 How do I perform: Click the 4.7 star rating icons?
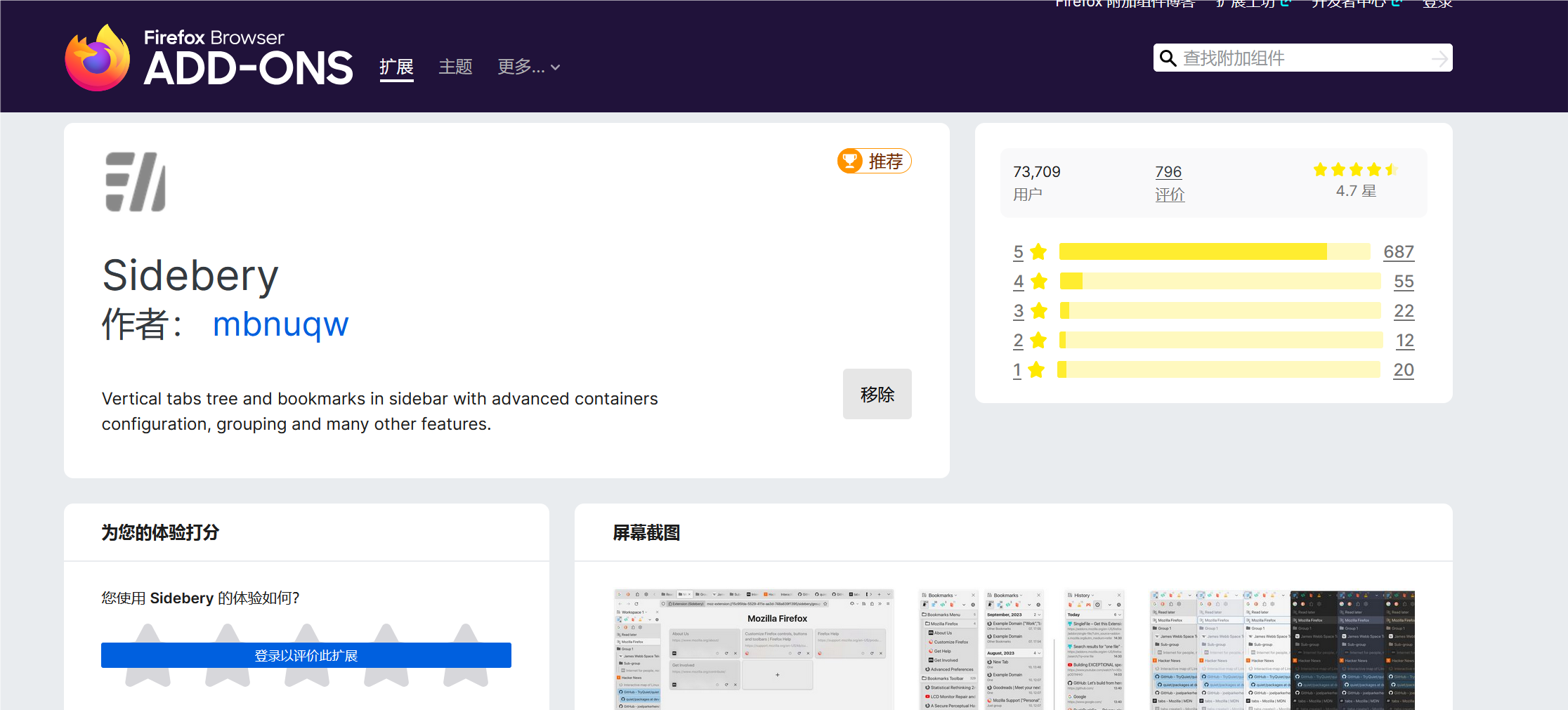point(1356,169)
